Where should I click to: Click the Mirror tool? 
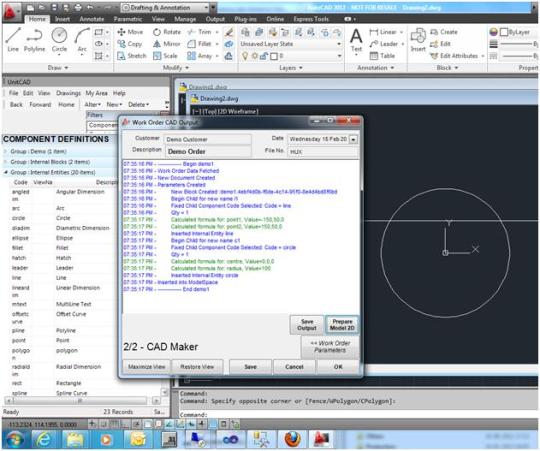coord(167,44)
